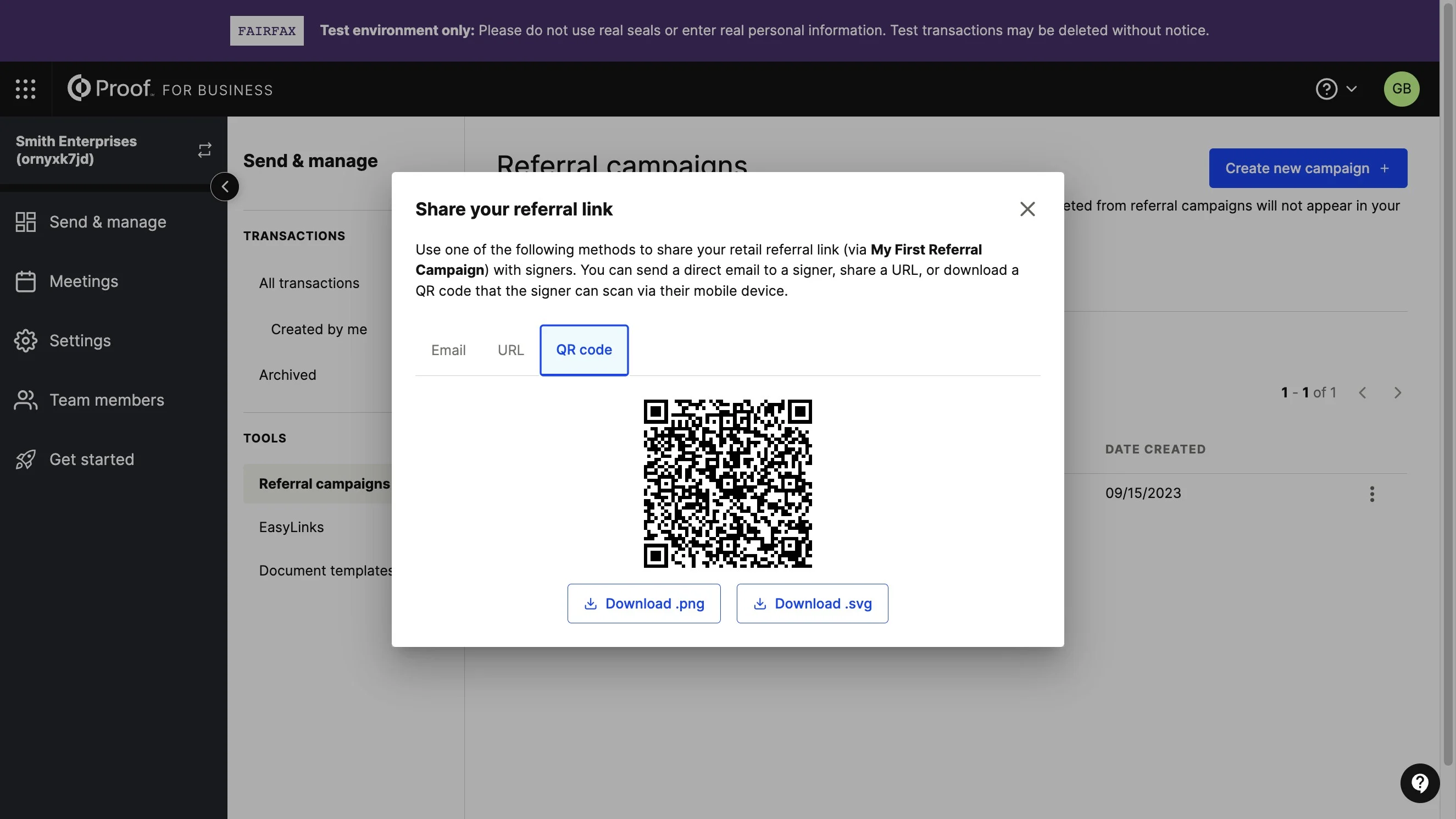Go to next page of campaigns

(1397, 392)
